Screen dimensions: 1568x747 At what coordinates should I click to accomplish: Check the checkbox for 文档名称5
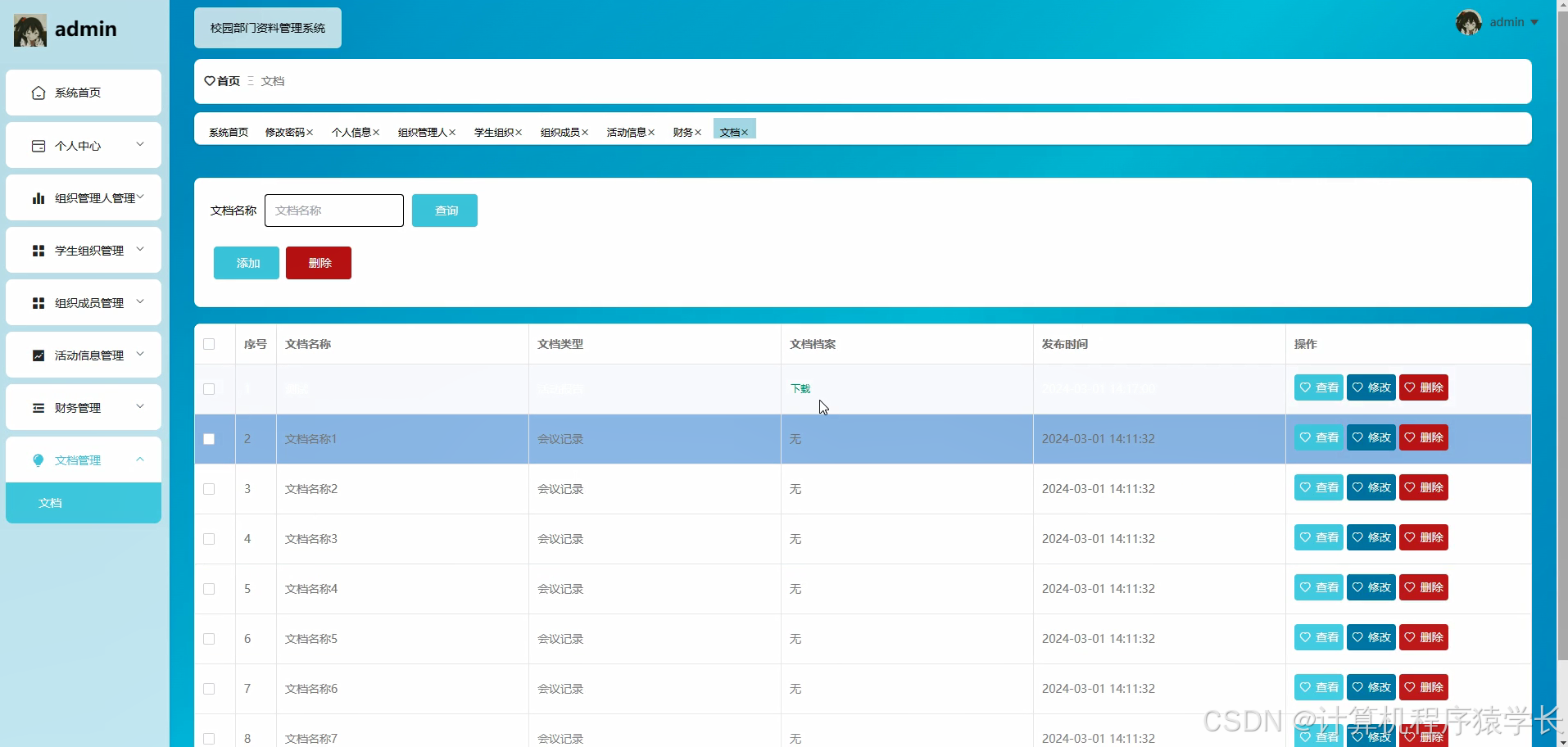coord(209,639)
